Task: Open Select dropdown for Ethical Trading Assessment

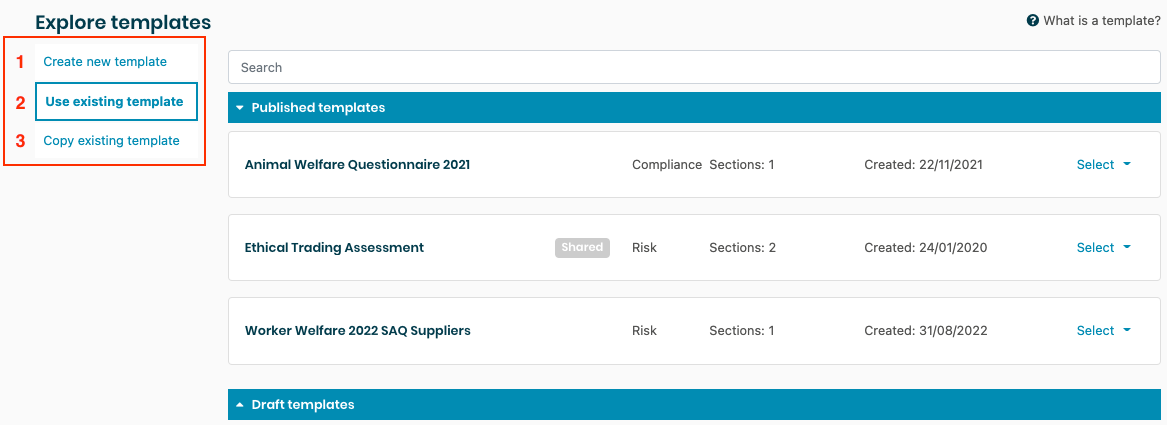Action: [x=1103, y=248]
